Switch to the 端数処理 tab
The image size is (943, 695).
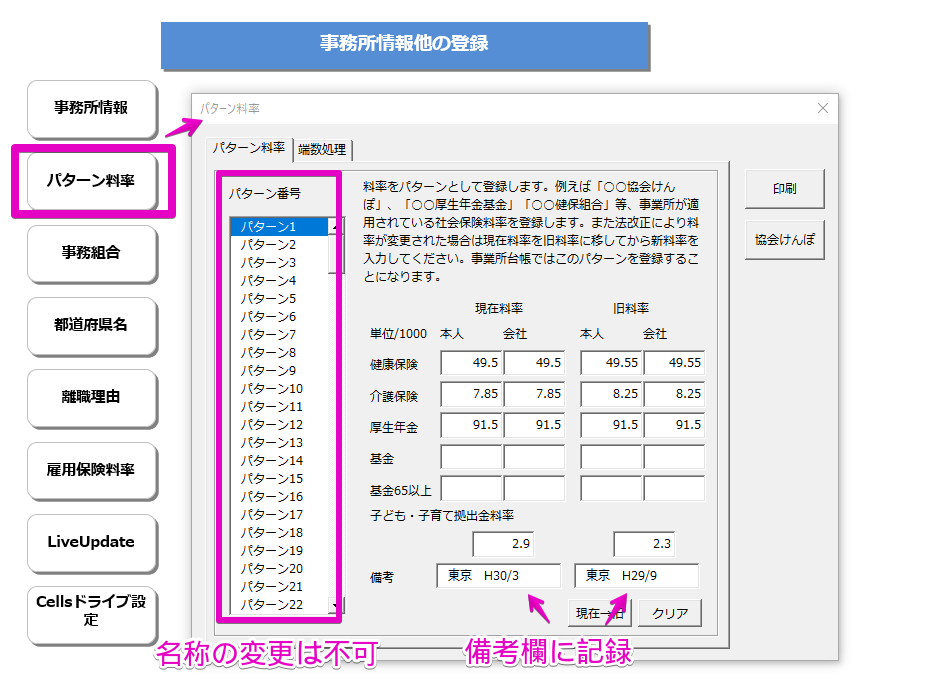click(322, 150)
